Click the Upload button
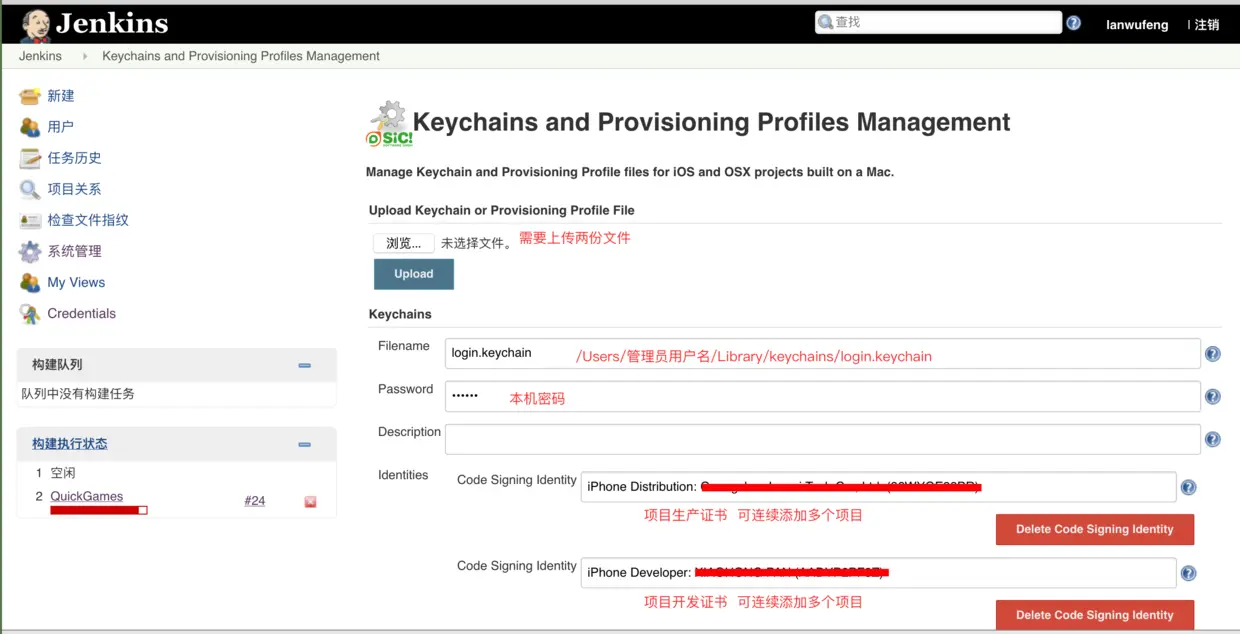The width and height of the screenshot is (1240, 634). point(414,274)
